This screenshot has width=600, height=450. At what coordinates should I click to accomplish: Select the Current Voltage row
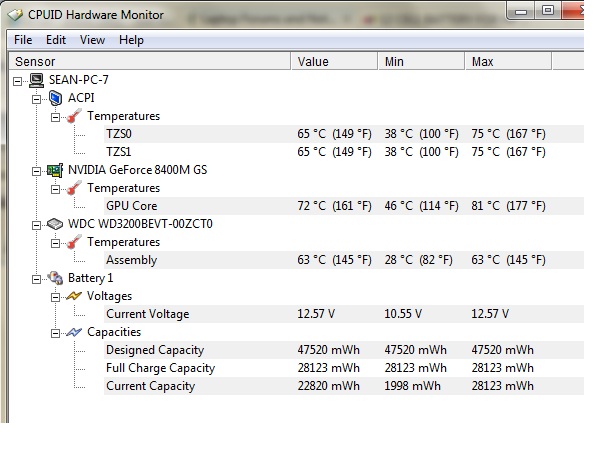click(x=344, y=314)
